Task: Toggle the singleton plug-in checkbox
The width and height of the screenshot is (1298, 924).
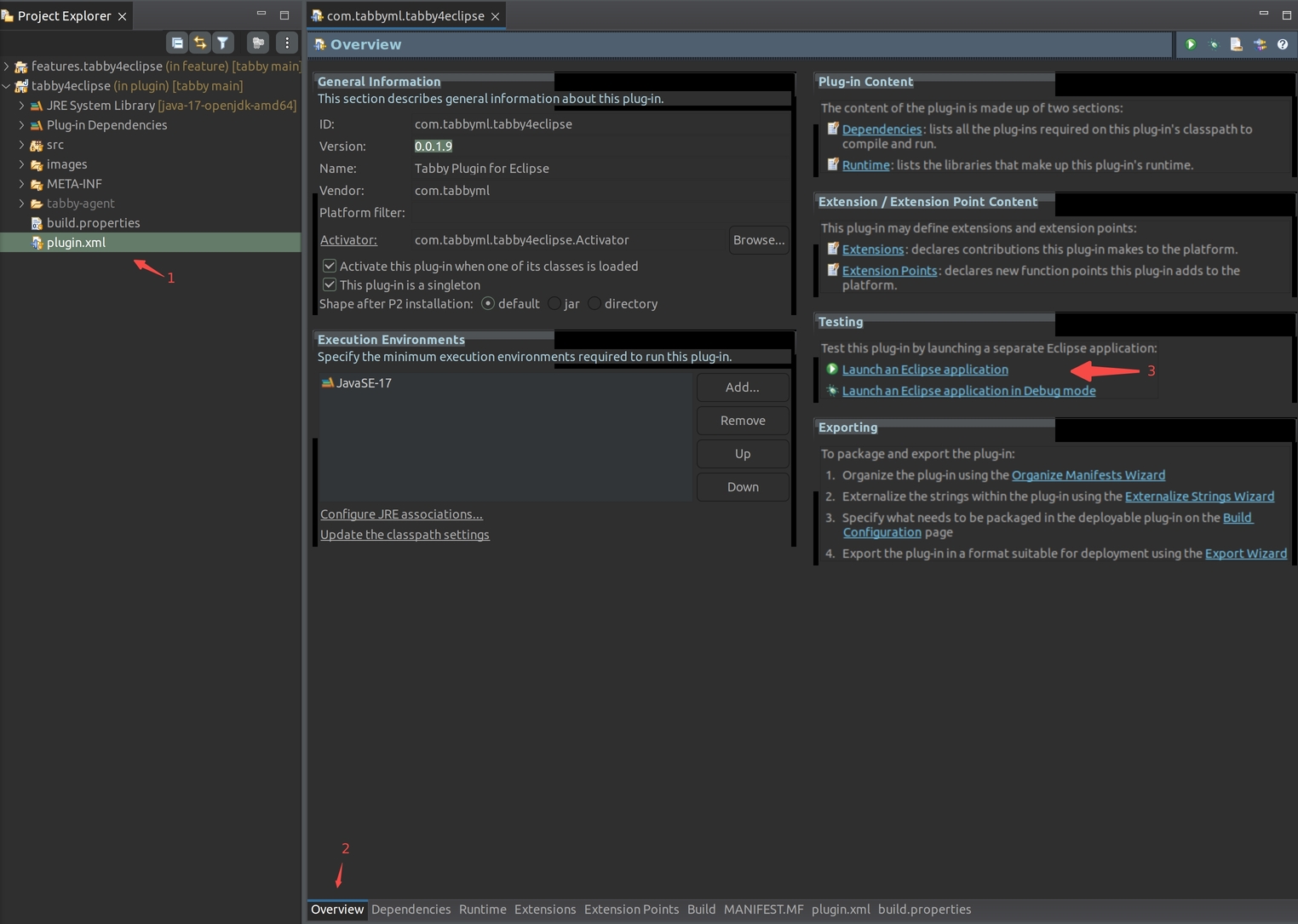Action: coord(330,284)
